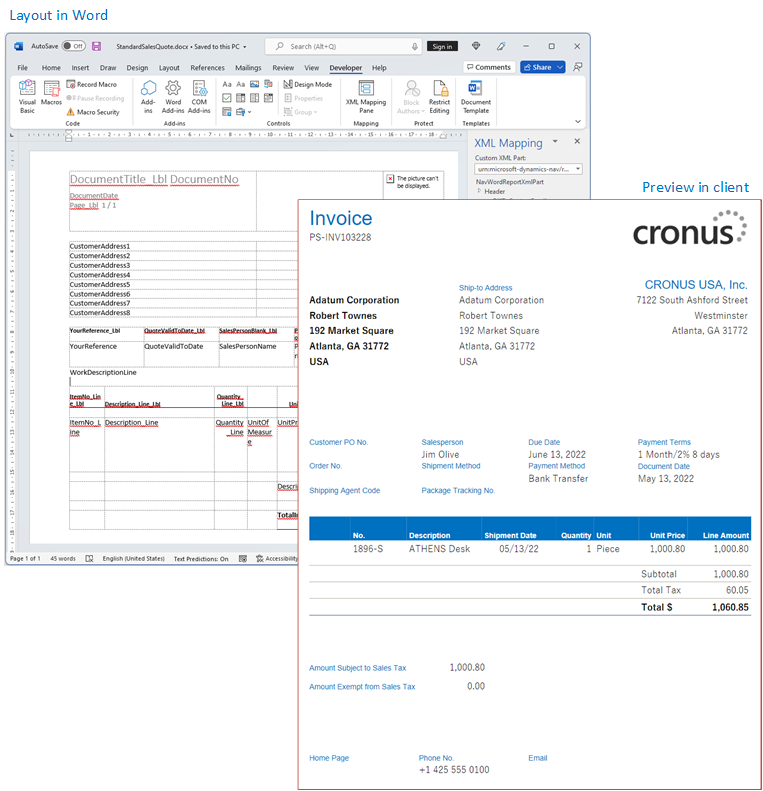Click the Comments button
763x791 pixels.
tap(488, 67)
